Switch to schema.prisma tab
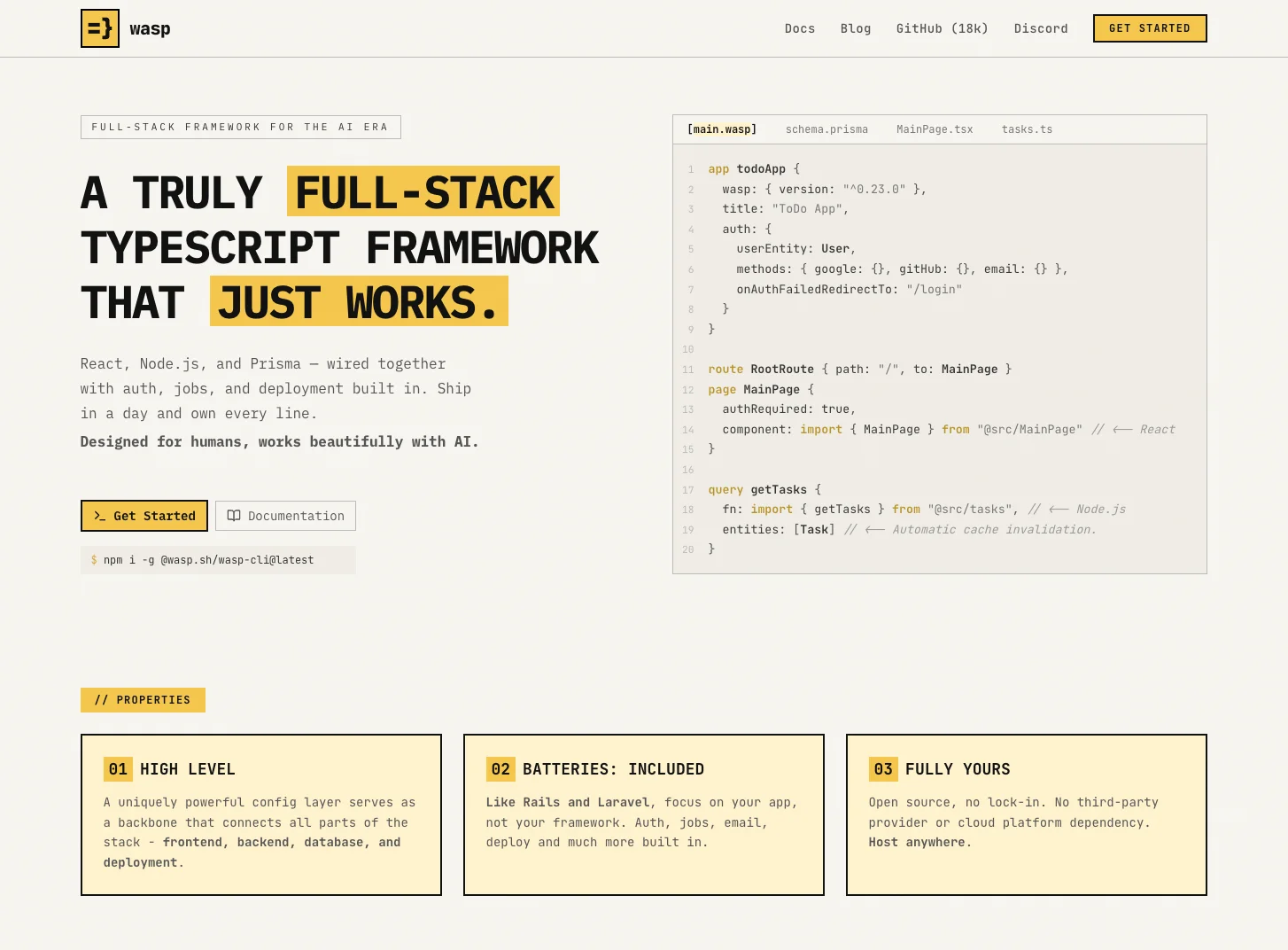Viewport: 1288px width, 950px height. point(826,129)
